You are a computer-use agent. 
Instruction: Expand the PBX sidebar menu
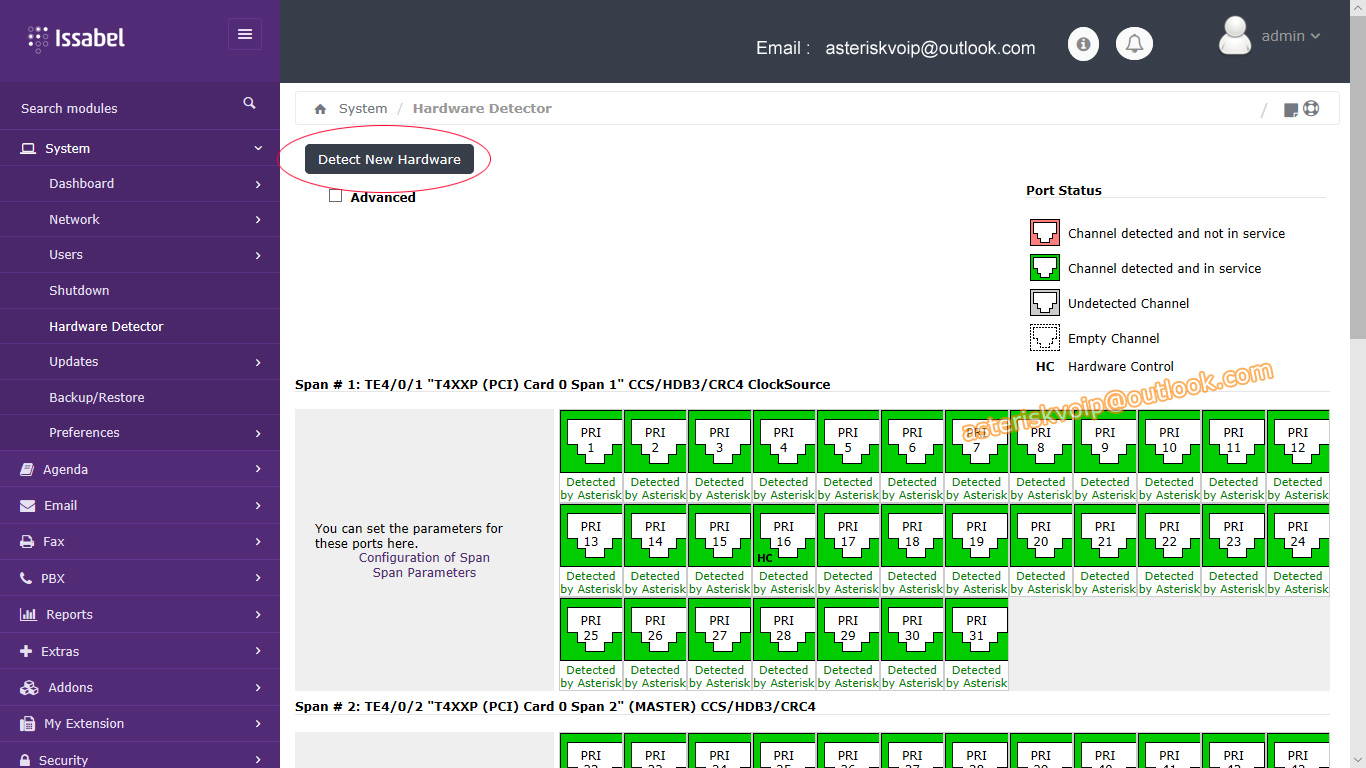pos(140,578)
